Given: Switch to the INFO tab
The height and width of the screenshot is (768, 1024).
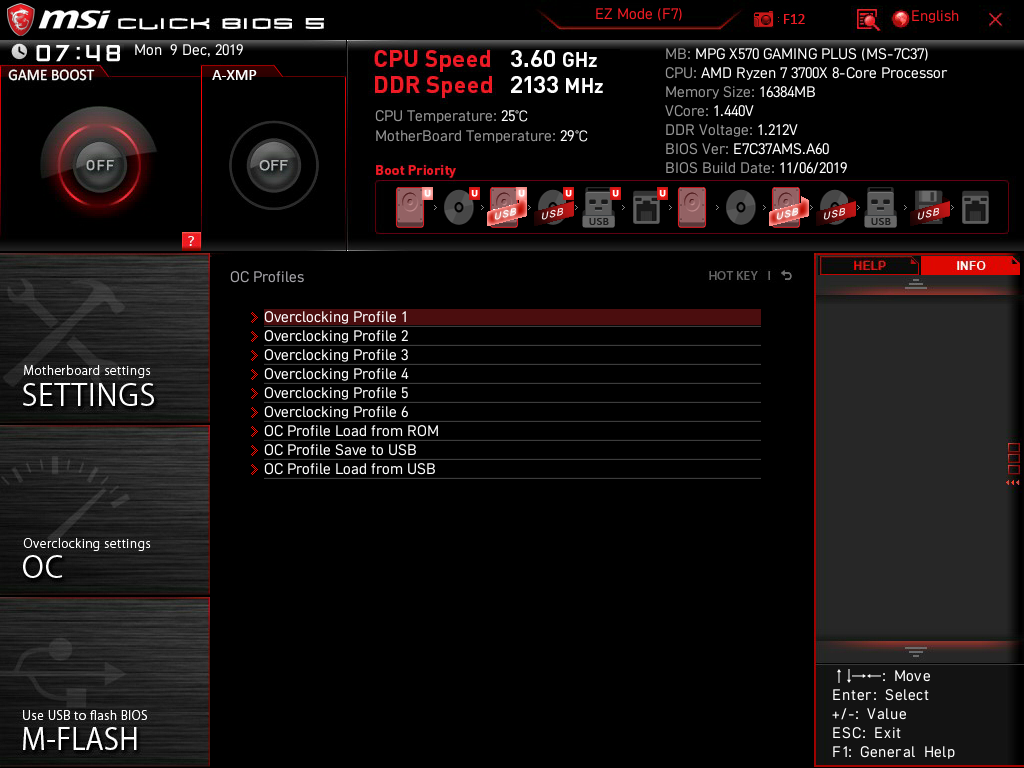Looking at the screenshot, I should 970,266.
